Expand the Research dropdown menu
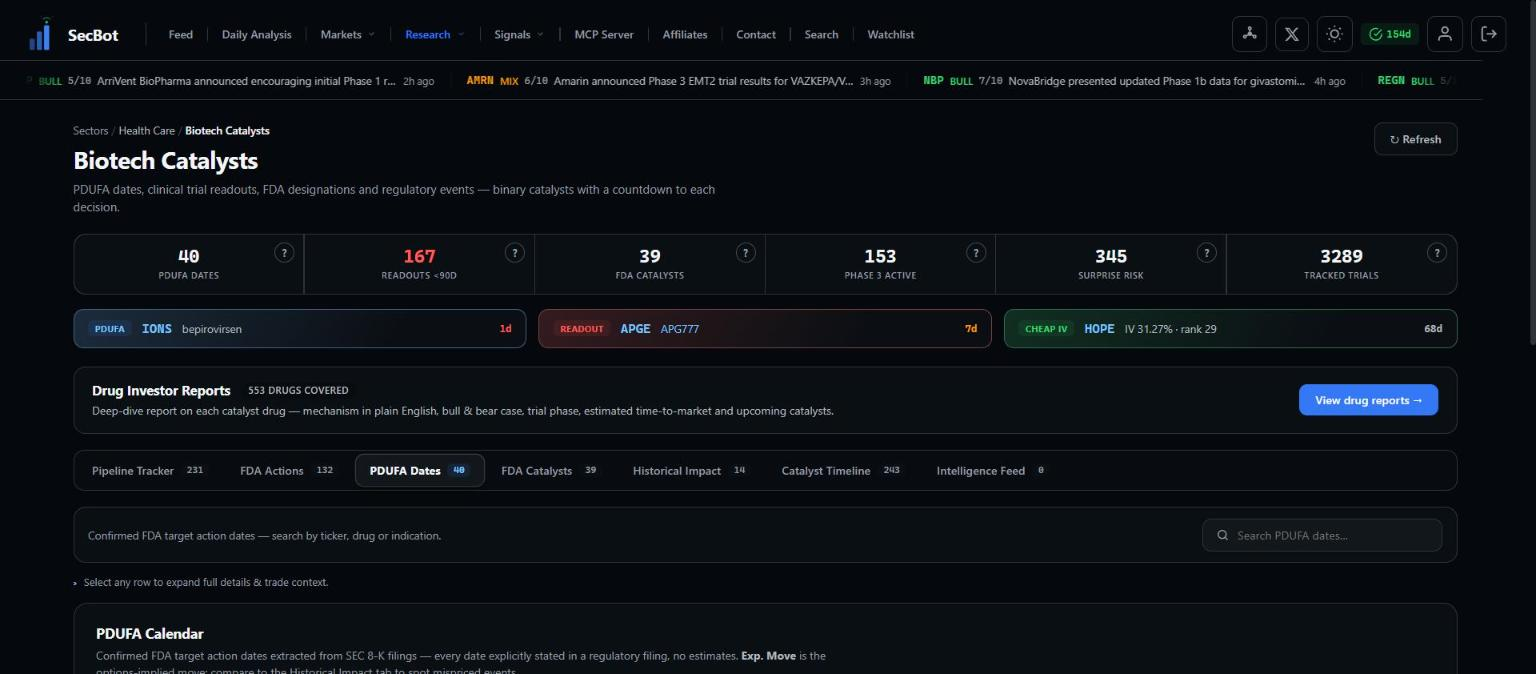 tap(435, 34)
